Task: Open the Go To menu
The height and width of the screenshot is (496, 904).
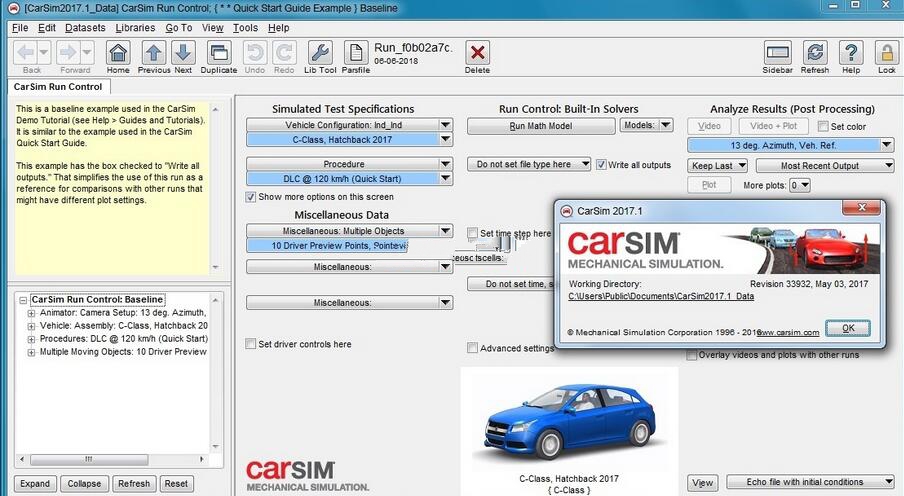Action: (x=179, y=28)
